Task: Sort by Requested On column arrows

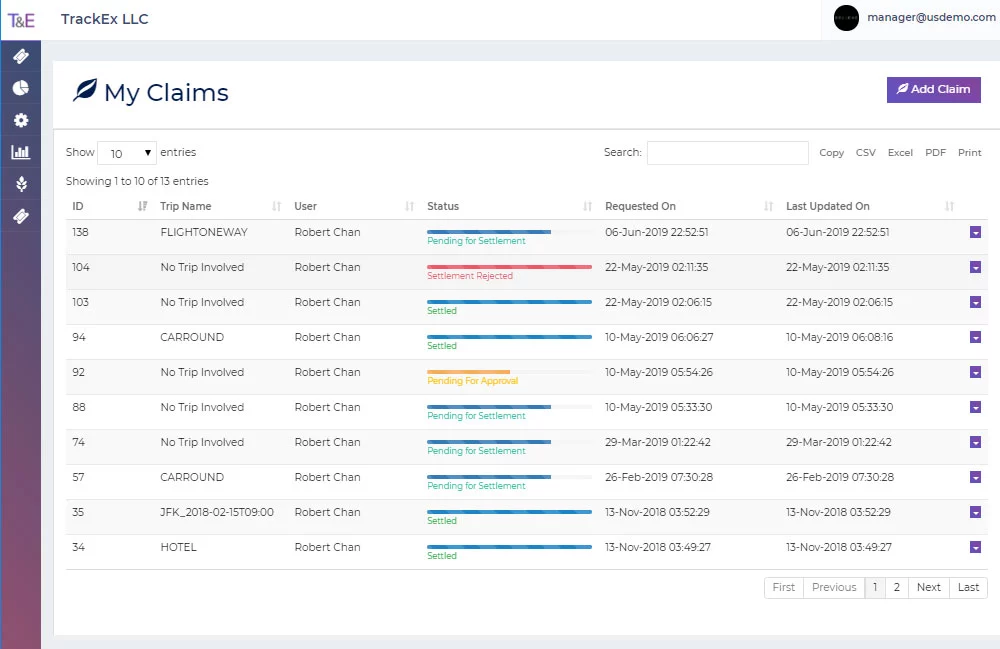Action: pyautogui.click(x=768, y=206)
